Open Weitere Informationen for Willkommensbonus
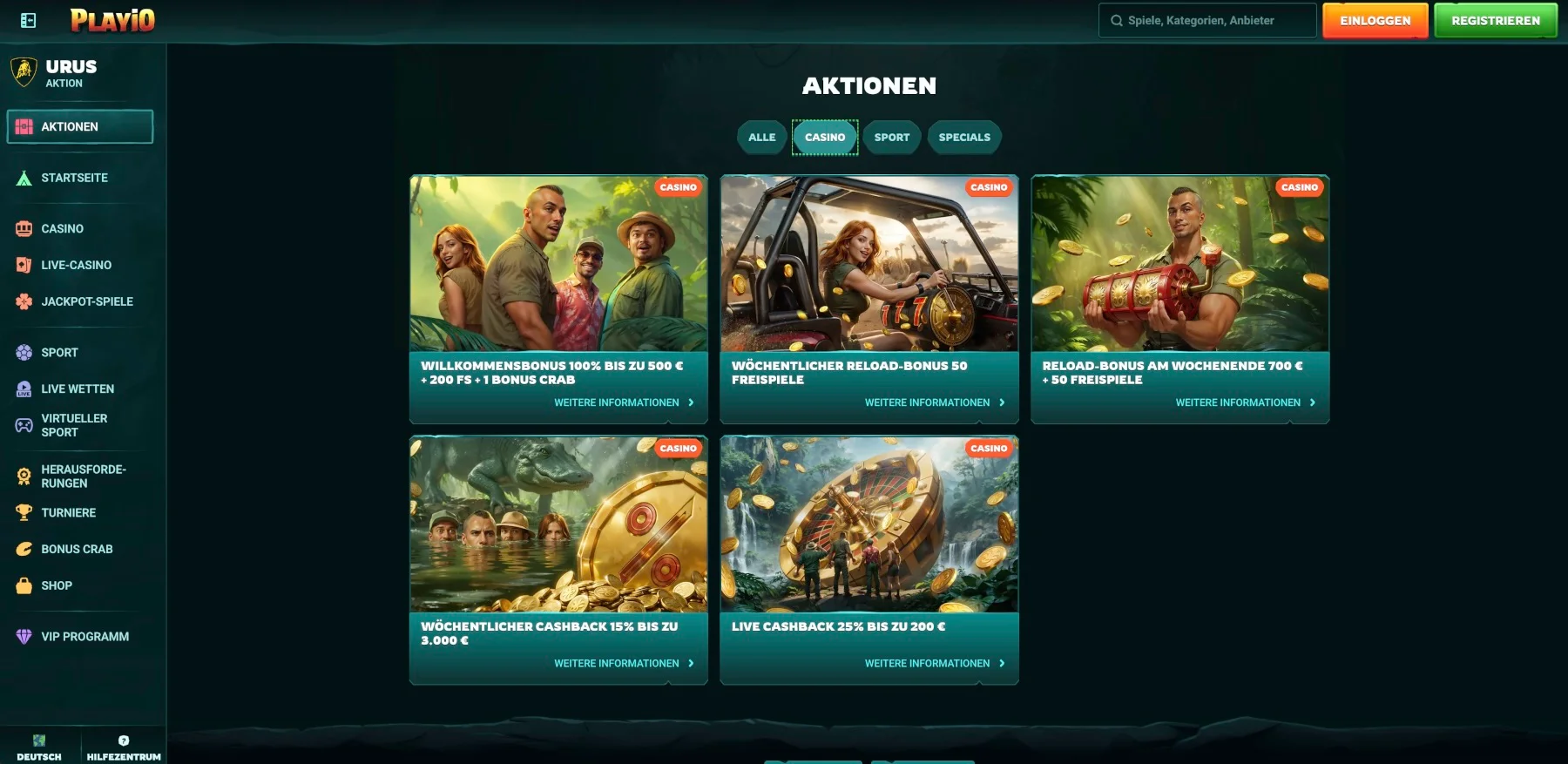This screenshot has width=1568, height=764. coord(625,402)
